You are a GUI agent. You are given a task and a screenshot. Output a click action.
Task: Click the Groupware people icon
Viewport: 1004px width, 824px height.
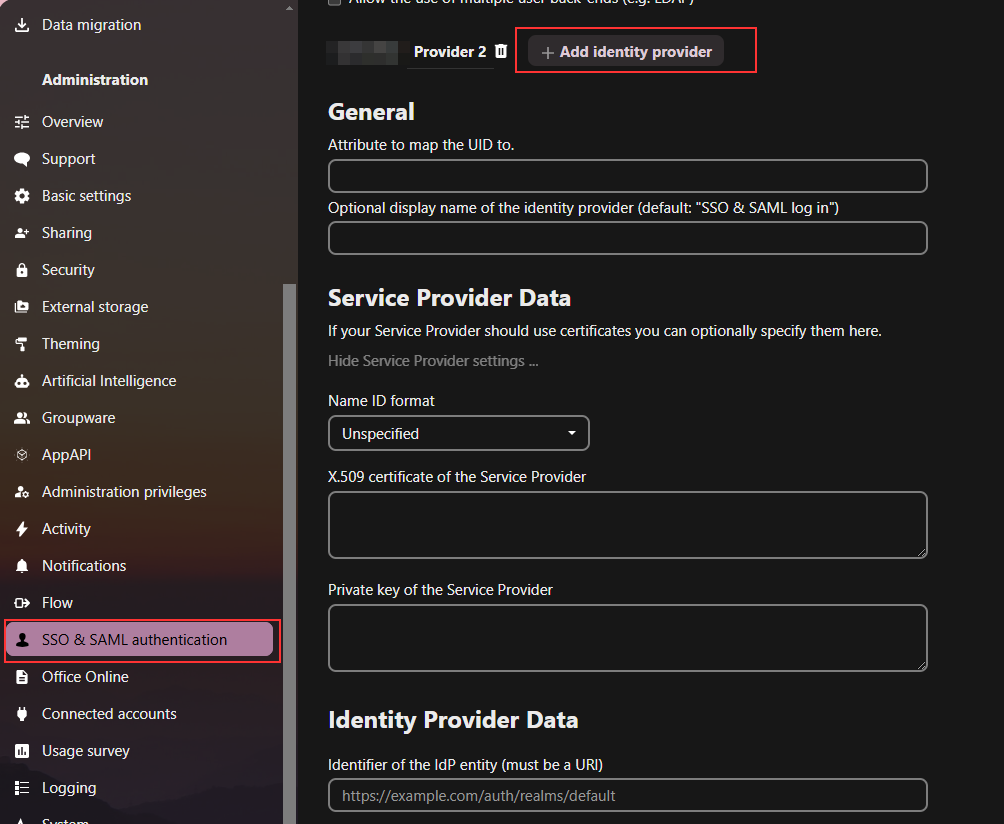click(22, 418)
